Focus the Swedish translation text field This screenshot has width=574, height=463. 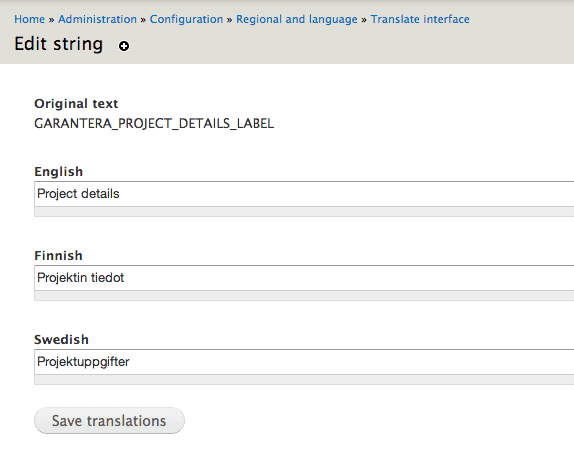(304, 362)
